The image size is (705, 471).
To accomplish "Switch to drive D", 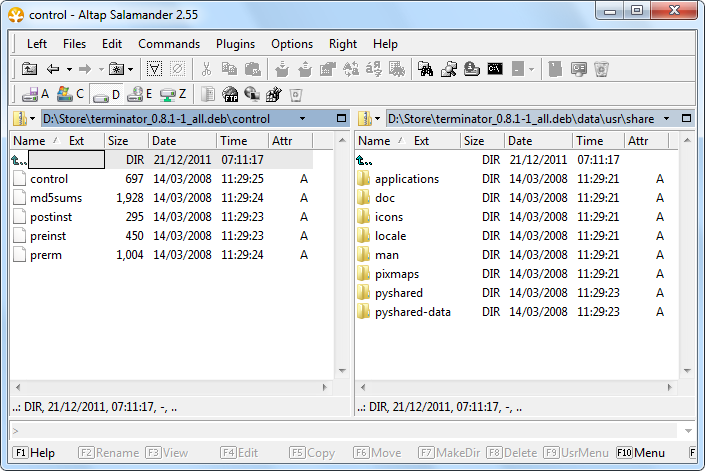I will [106, 94].
